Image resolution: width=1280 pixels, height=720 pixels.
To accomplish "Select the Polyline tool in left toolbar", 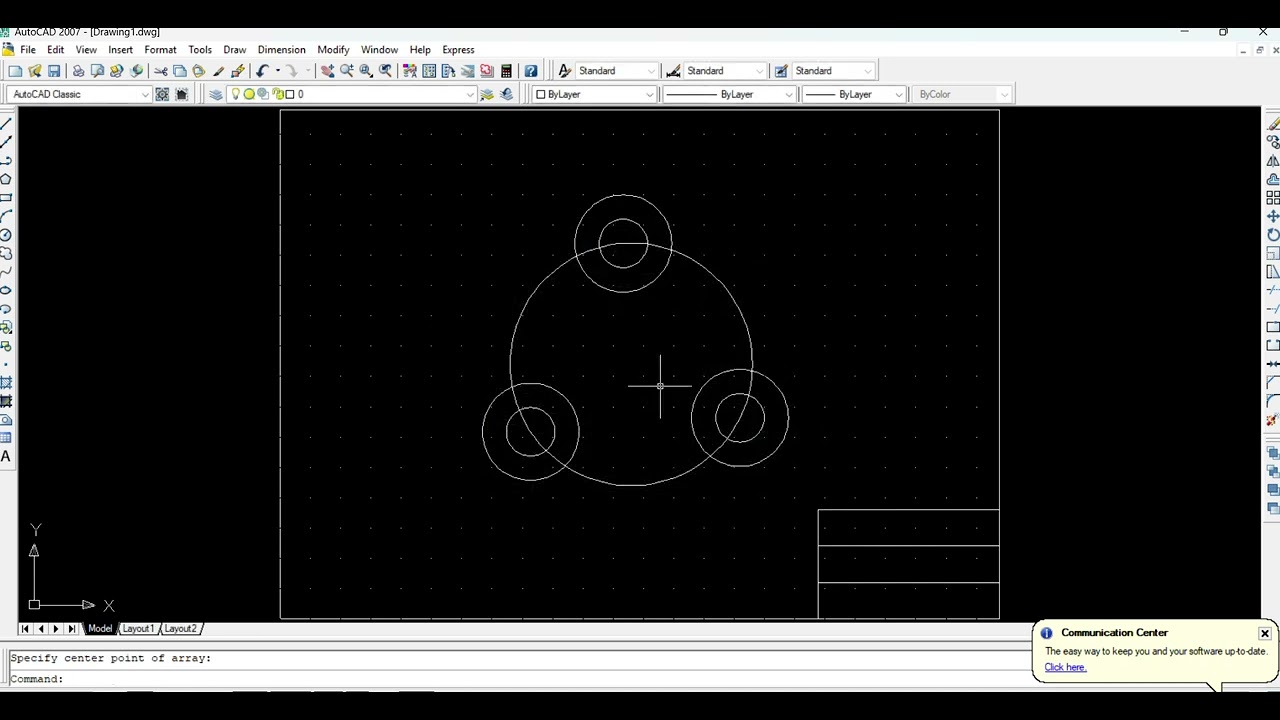I will point(6,161).
